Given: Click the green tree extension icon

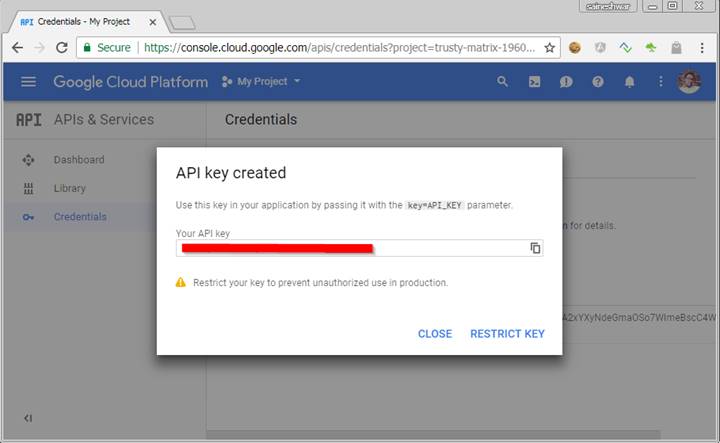Looking at the screenshot, I should [x=651, y=47].
